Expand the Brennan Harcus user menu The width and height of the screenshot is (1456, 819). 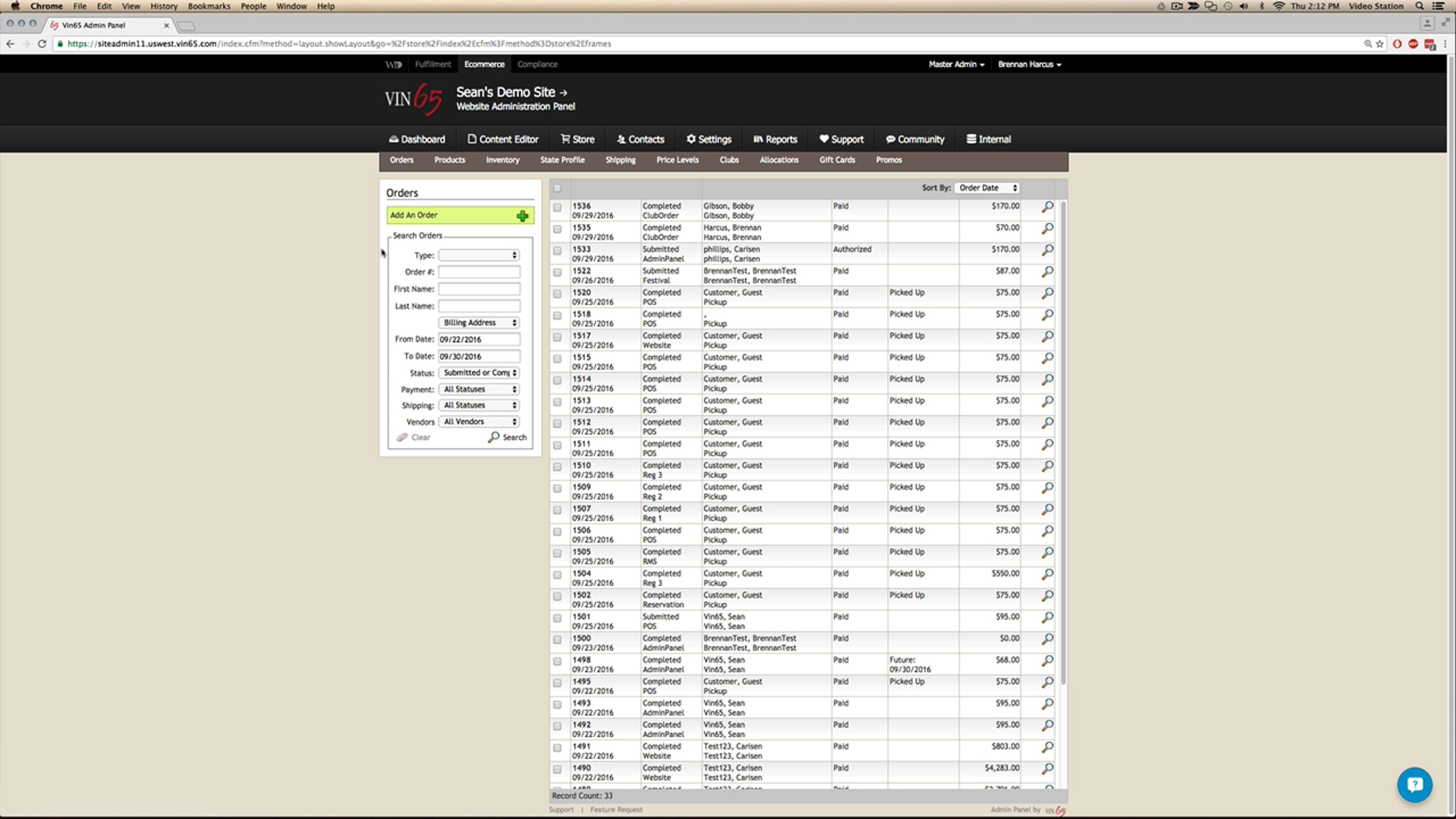pyautogui.click(x=1030, y=64)
